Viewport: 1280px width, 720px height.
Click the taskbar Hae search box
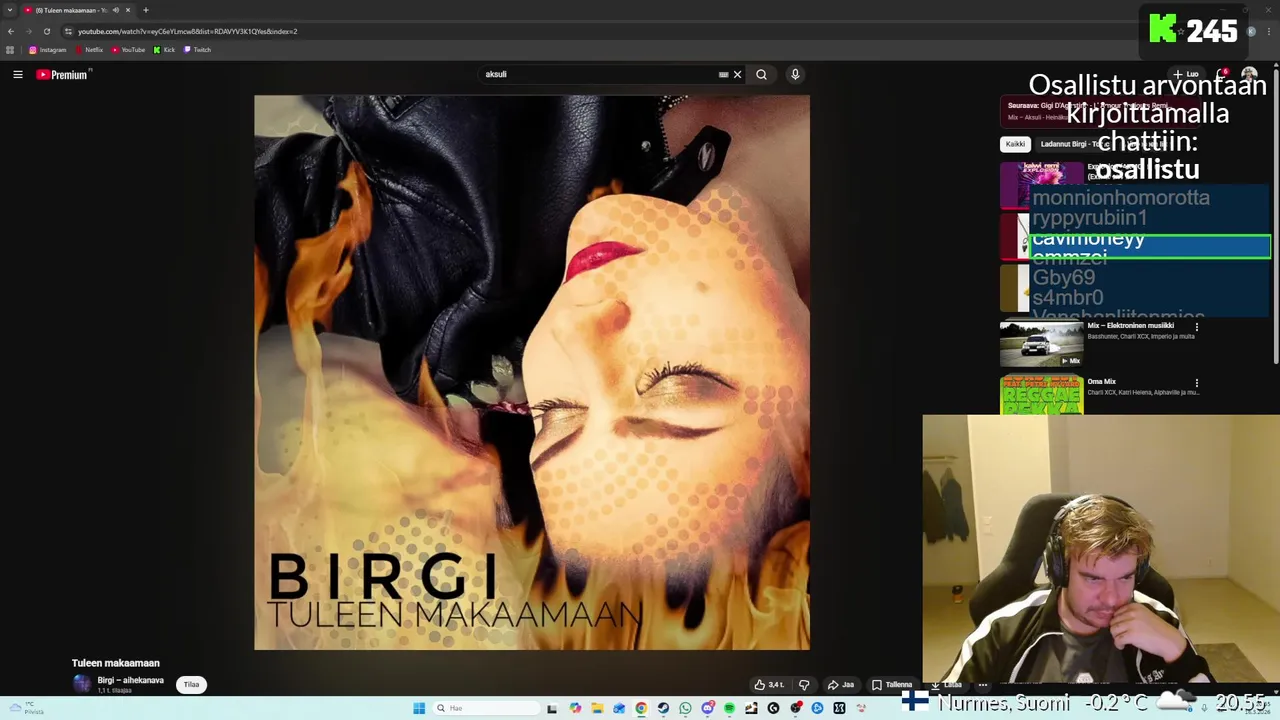pos(486,708)
